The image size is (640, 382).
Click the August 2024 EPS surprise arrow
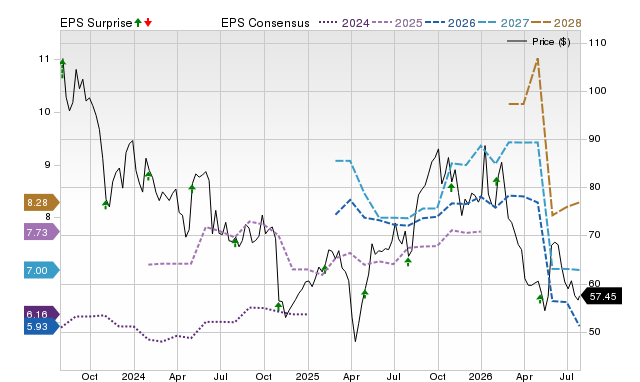pos(235,242)
